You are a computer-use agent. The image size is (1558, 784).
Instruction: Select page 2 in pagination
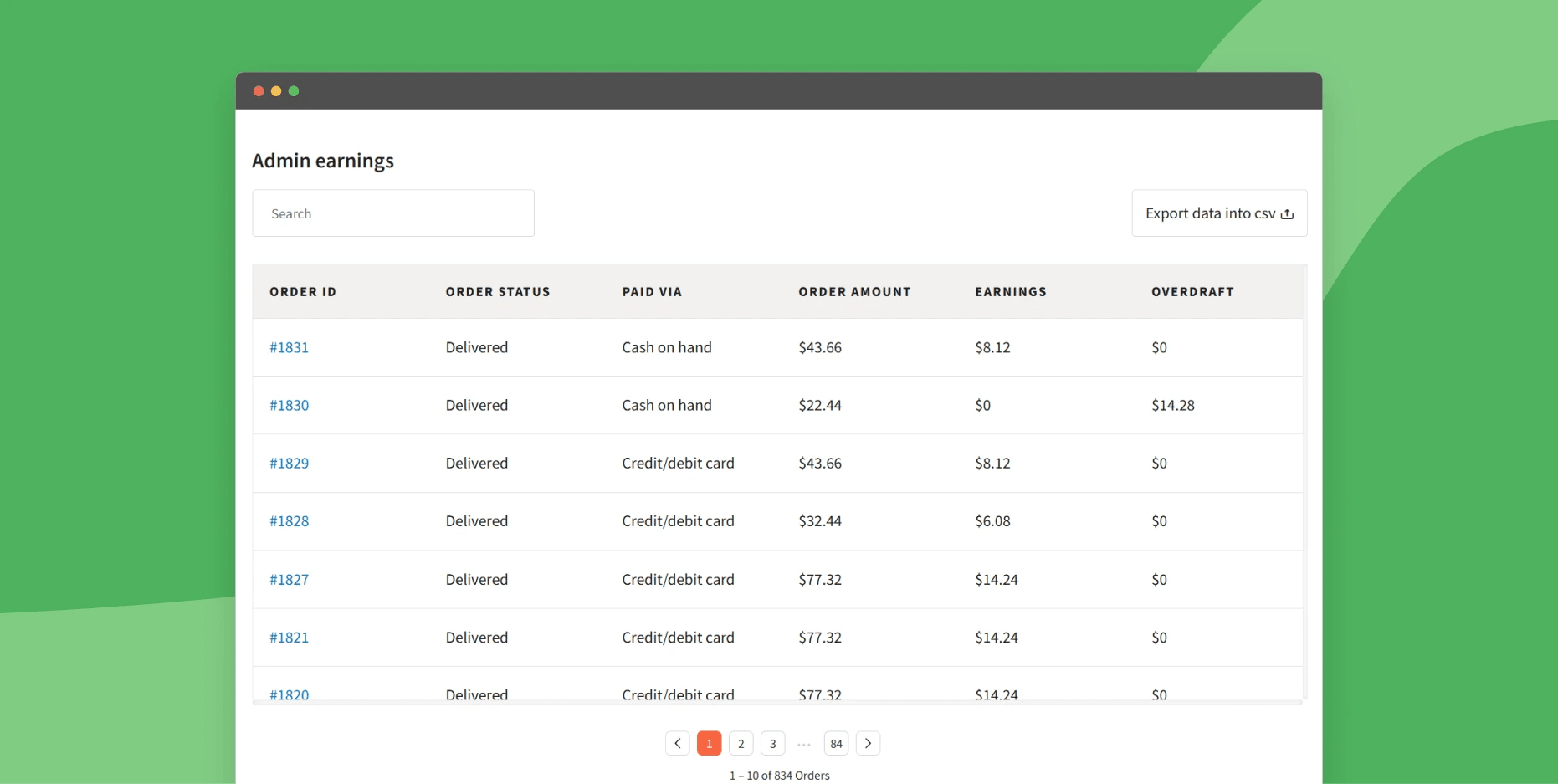[741, 743]
